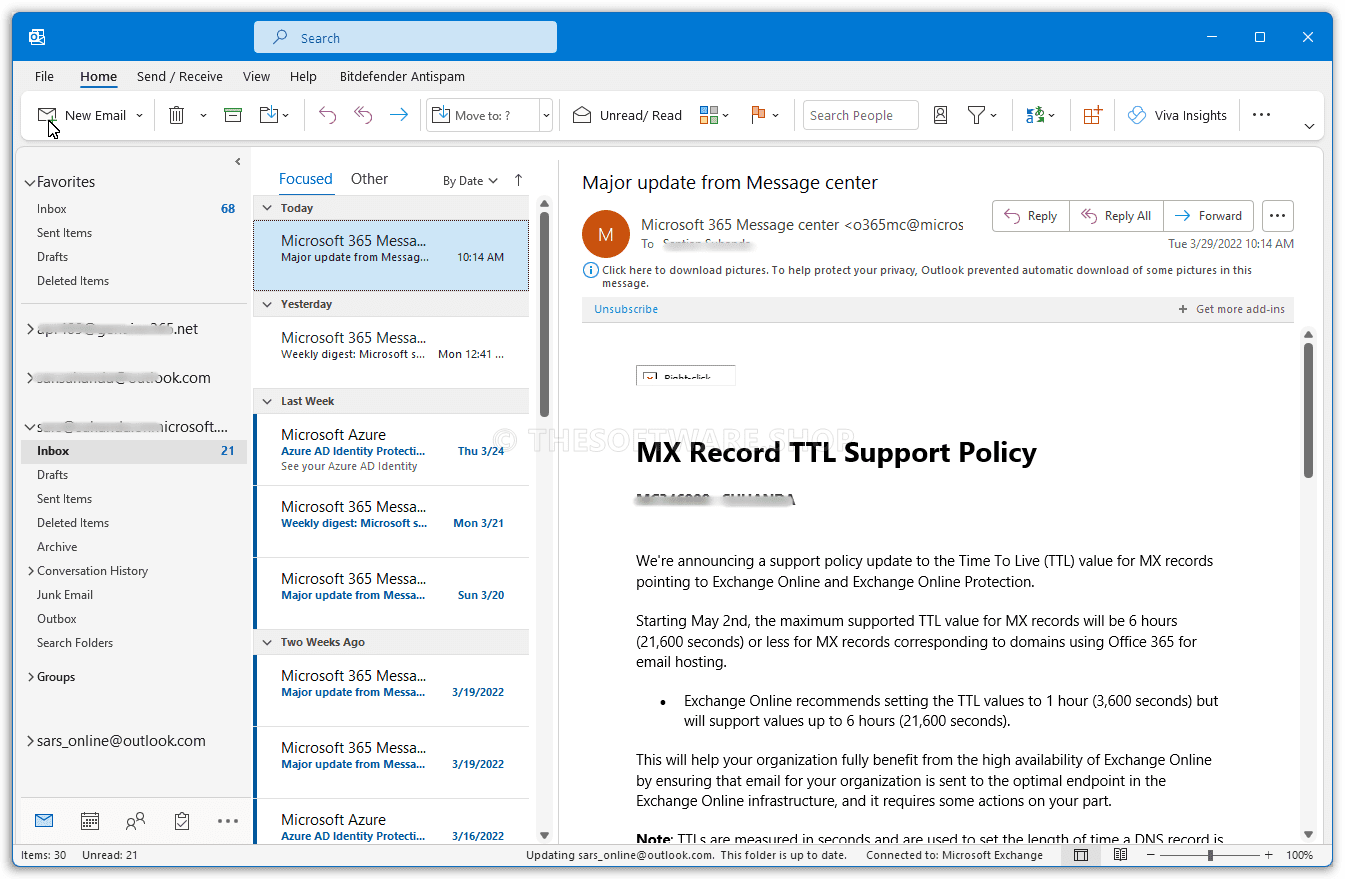This screenshot has width=1345, height=879.
Task: Click Get more add-ins
Action: click(1232, 309)
